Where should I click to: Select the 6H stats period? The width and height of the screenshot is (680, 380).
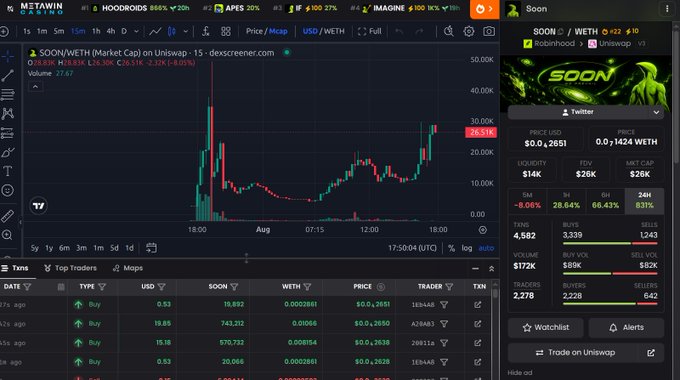pos(605,200)
